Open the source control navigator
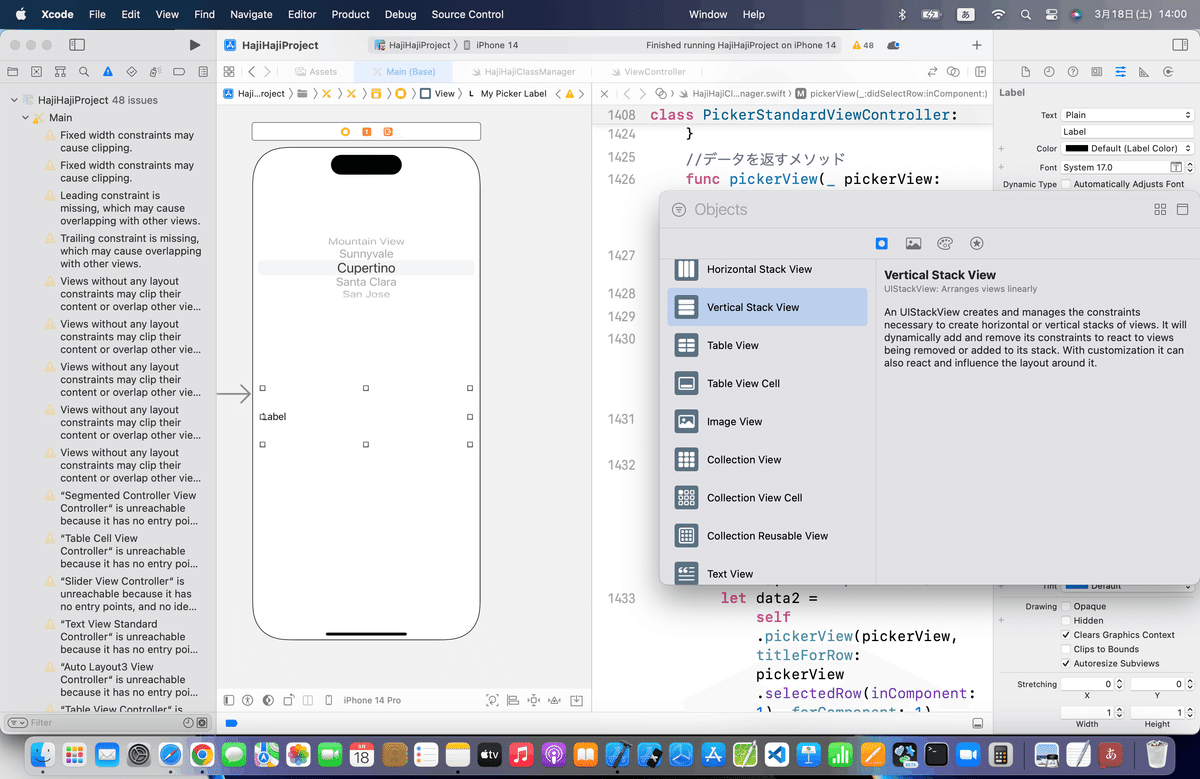This screenshot has width=1200, height=779. pyautogui.click(x=37, y=72)
